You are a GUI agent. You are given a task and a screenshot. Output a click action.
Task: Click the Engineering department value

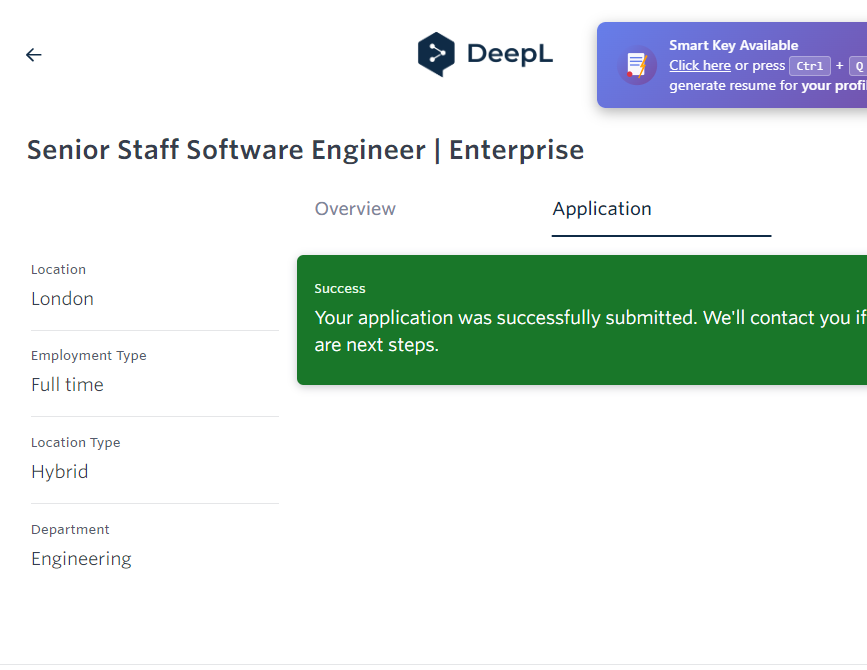81,559
